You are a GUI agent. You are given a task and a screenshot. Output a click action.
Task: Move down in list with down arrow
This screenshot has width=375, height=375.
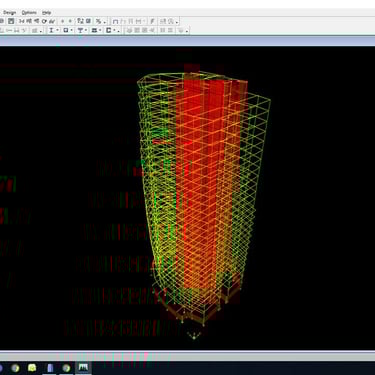coord(70,21)
